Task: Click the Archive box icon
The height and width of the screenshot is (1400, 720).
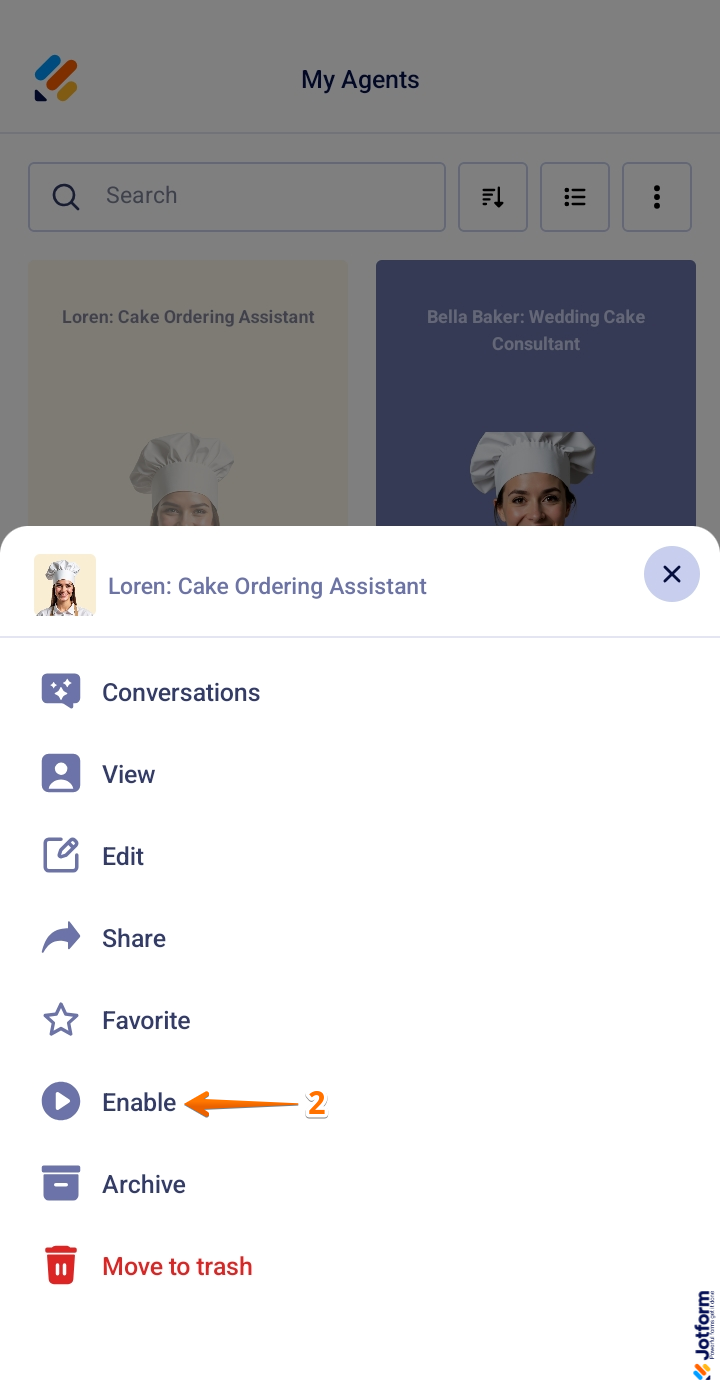Action: pos(61,1184)
